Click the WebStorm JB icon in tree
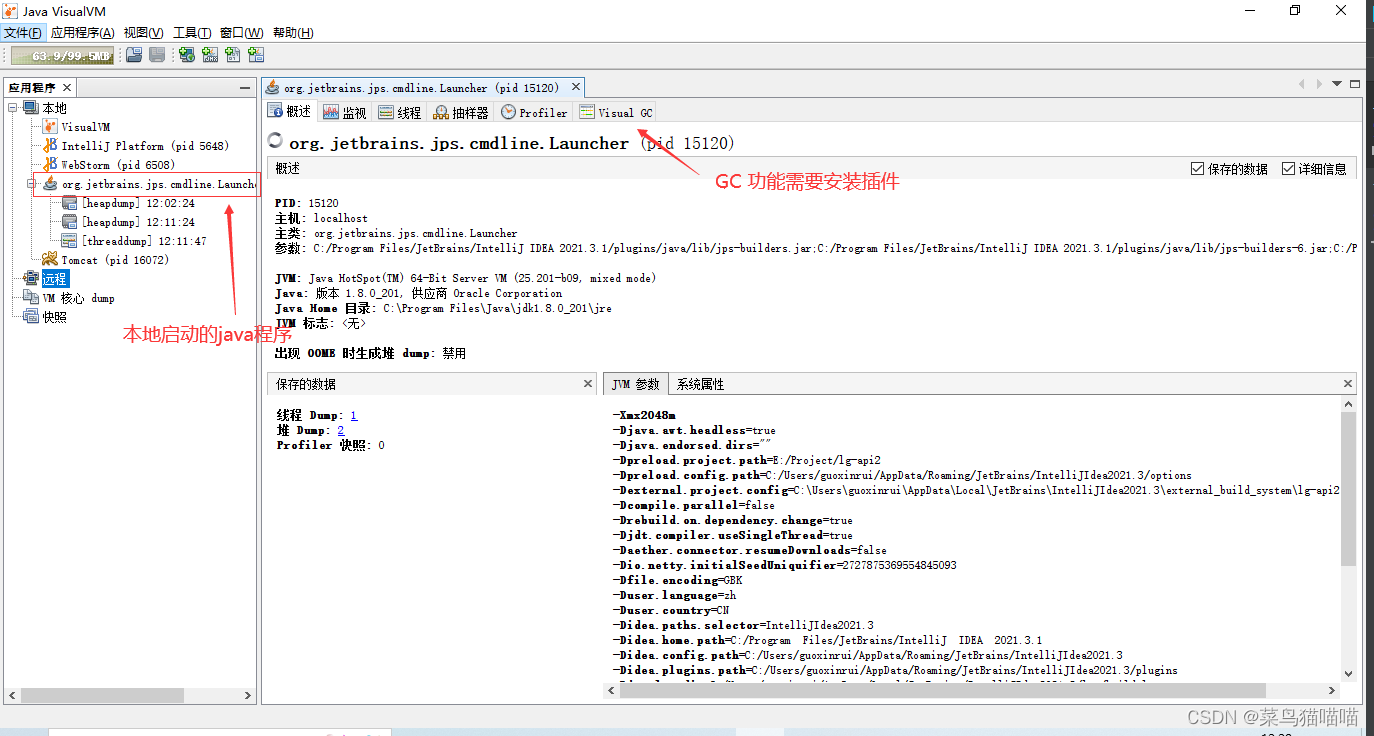Viewport: 1374px width, 736px height. click(x=50, y=165)
